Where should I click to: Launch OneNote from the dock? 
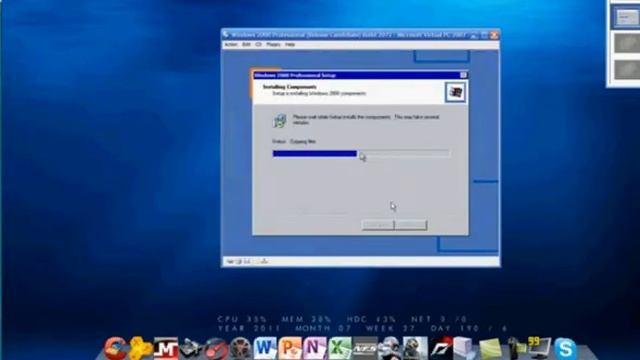[x=315, y=348]
